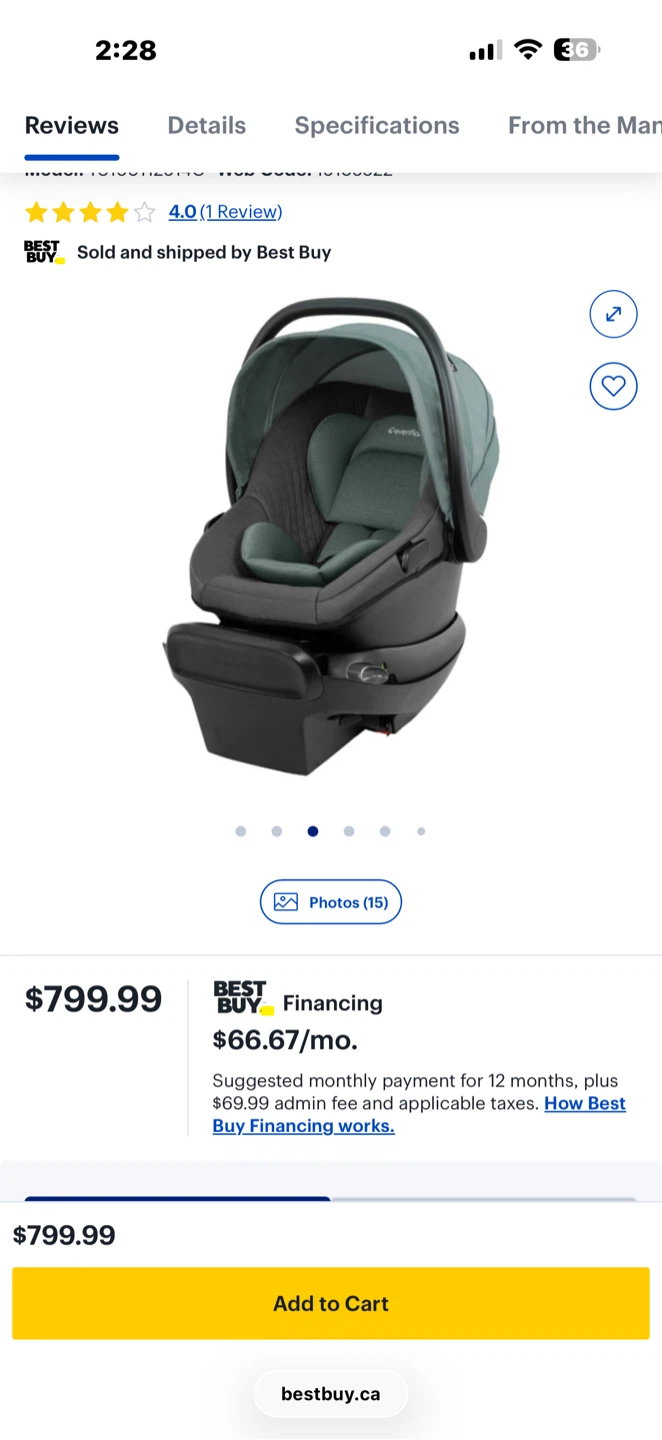Open the 4.0 (1 Review) link
The width and height of the screenshot is (662, 1440).
225,212
